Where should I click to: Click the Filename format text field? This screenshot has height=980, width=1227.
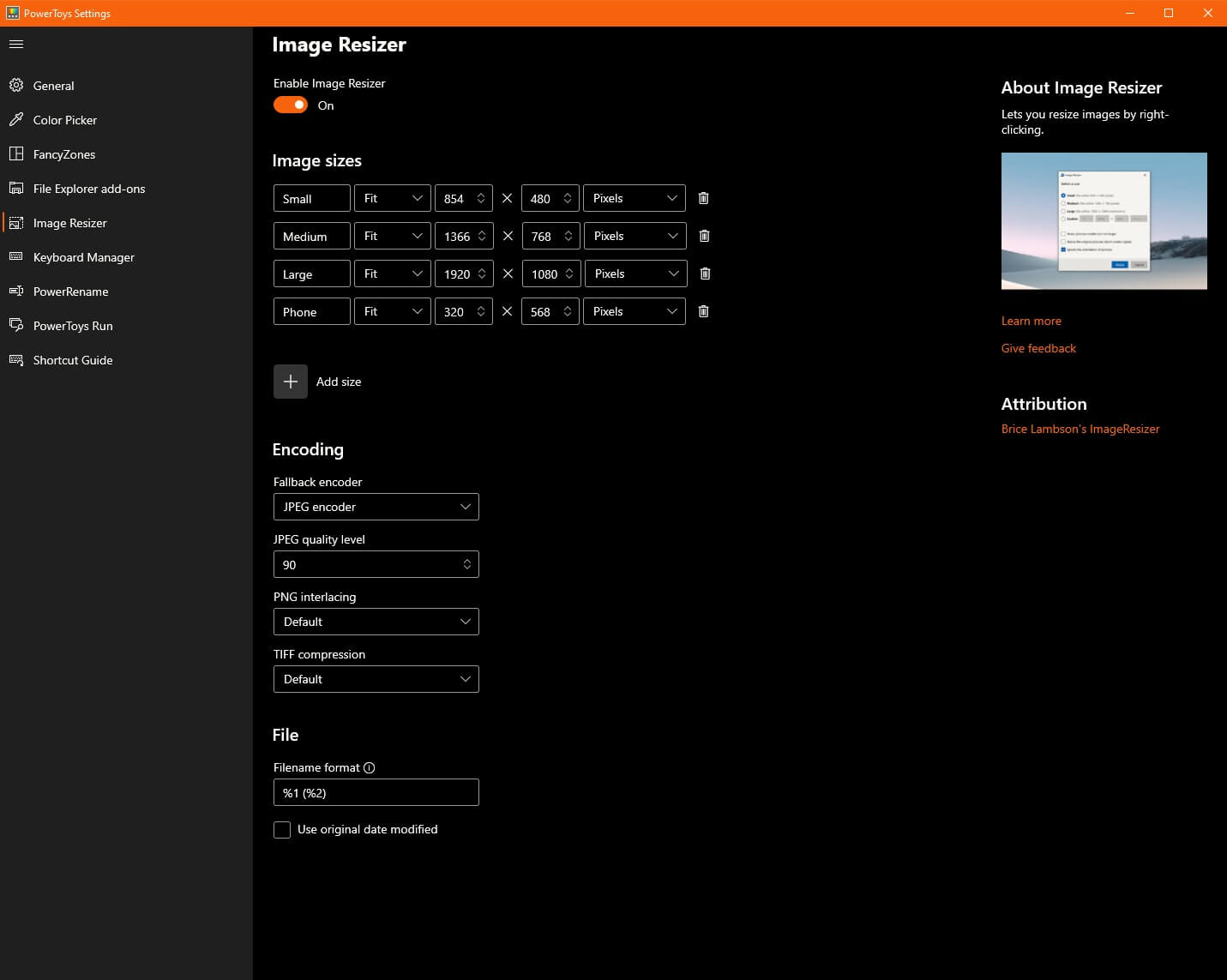376,793
